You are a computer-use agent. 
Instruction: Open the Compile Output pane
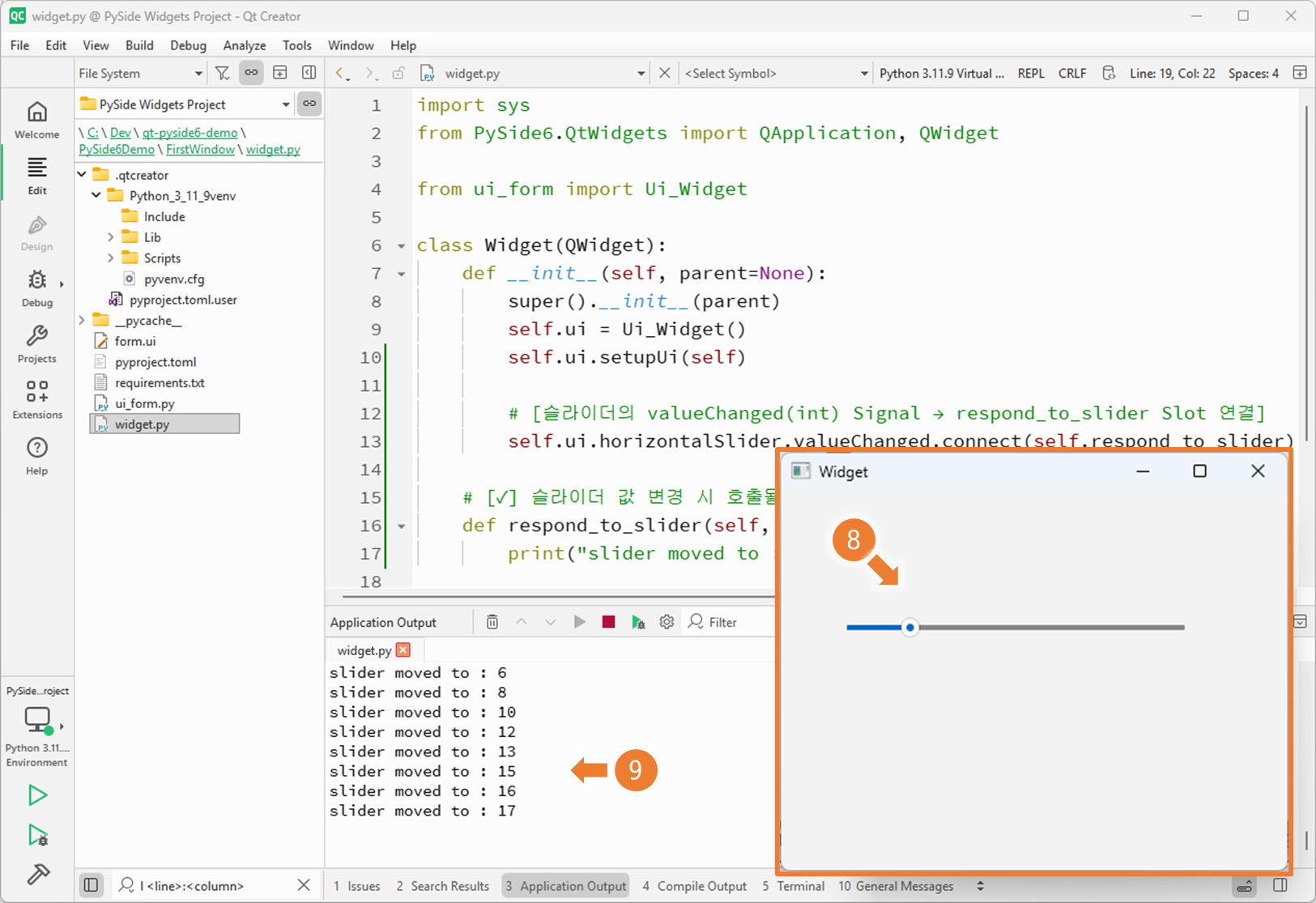tap(695, 886)
